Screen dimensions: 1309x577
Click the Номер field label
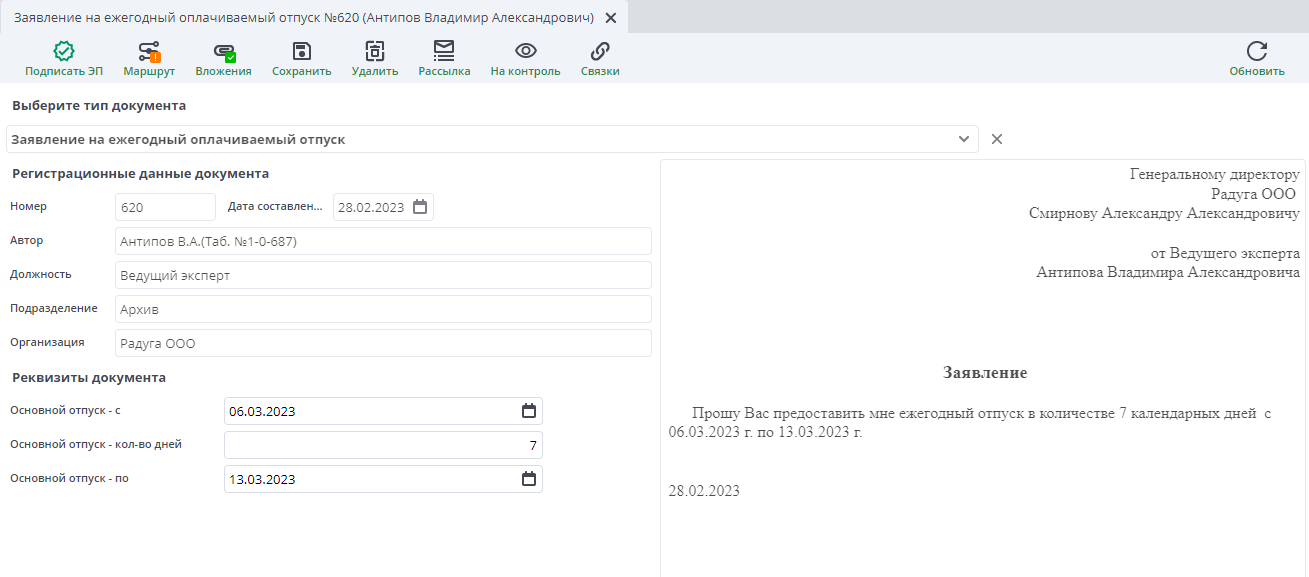click(x=28, y=206)
